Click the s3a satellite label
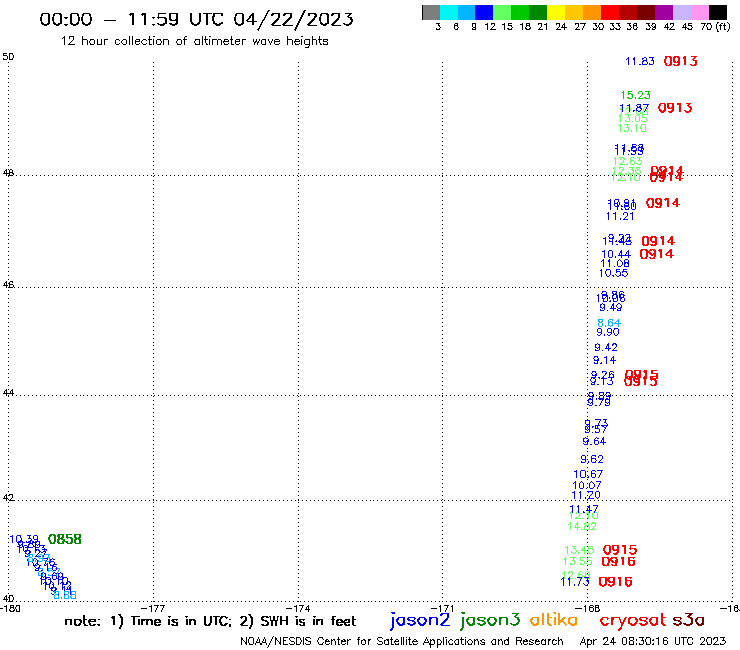 tap(689, 620)
